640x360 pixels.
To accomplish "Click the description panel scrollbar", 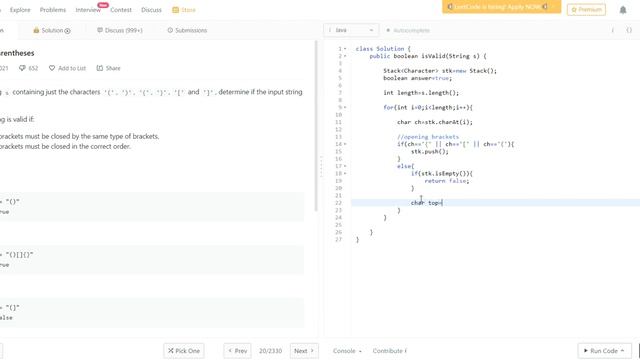I will (x=316, y=126).
